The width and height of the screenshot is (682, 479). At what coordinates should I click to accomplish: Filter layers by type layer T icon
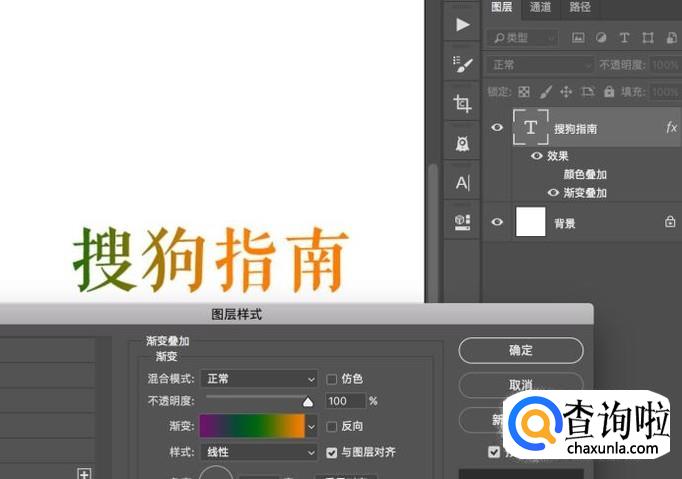click(x=624, y=38)
